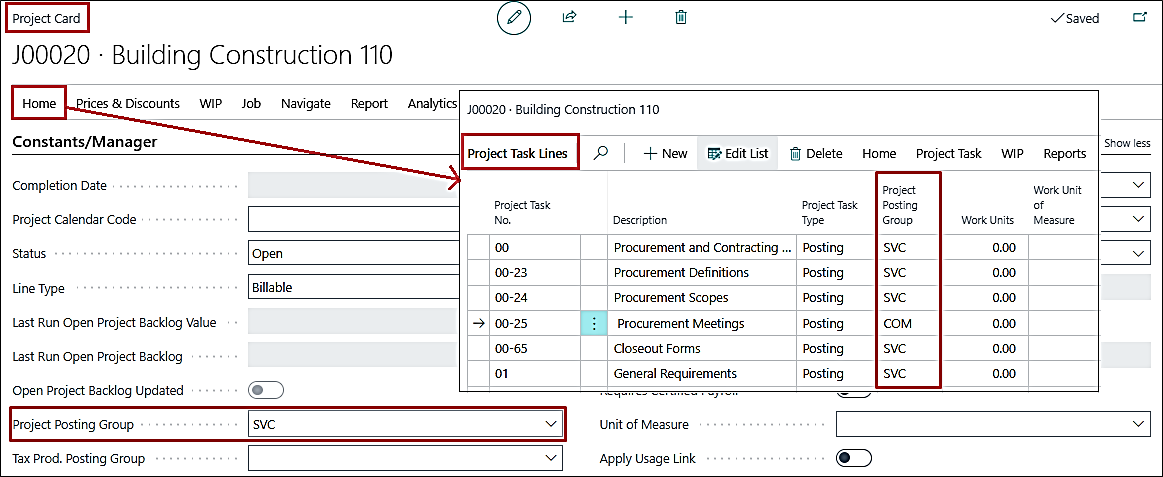Select the Report tab

click(x=369, y=103)
